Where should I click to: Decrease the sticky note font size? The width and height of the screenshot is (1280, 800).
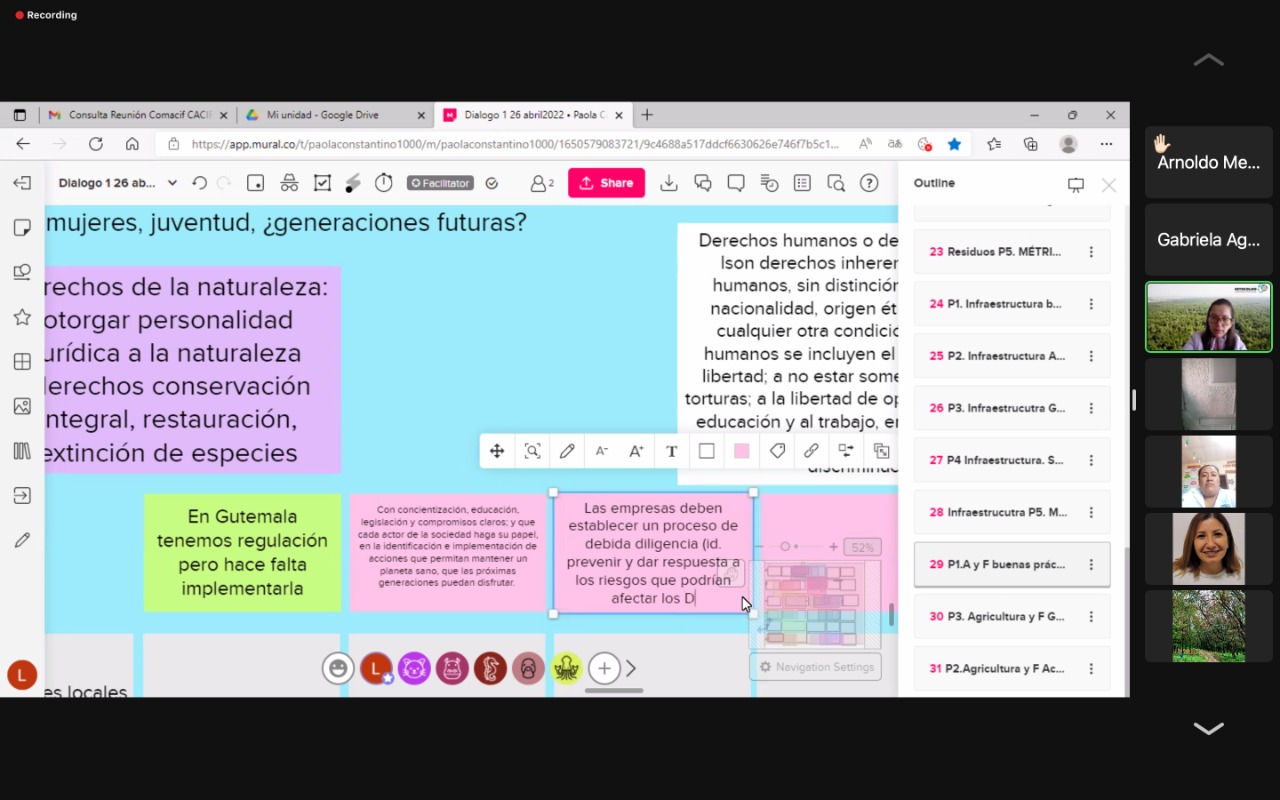[x=602, y=451]
